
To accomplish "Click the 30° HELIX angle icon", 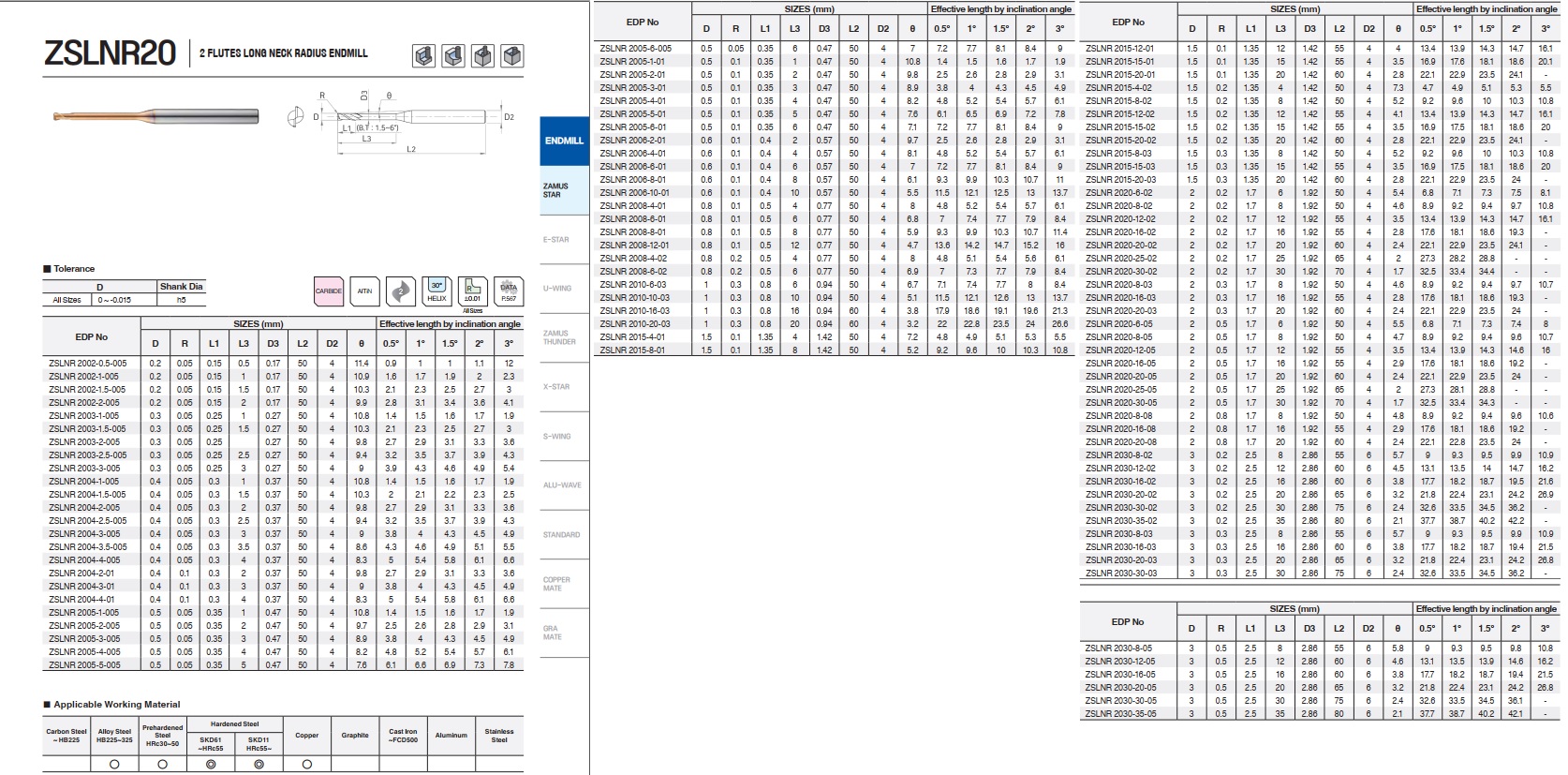I will (x=436, y=291).
